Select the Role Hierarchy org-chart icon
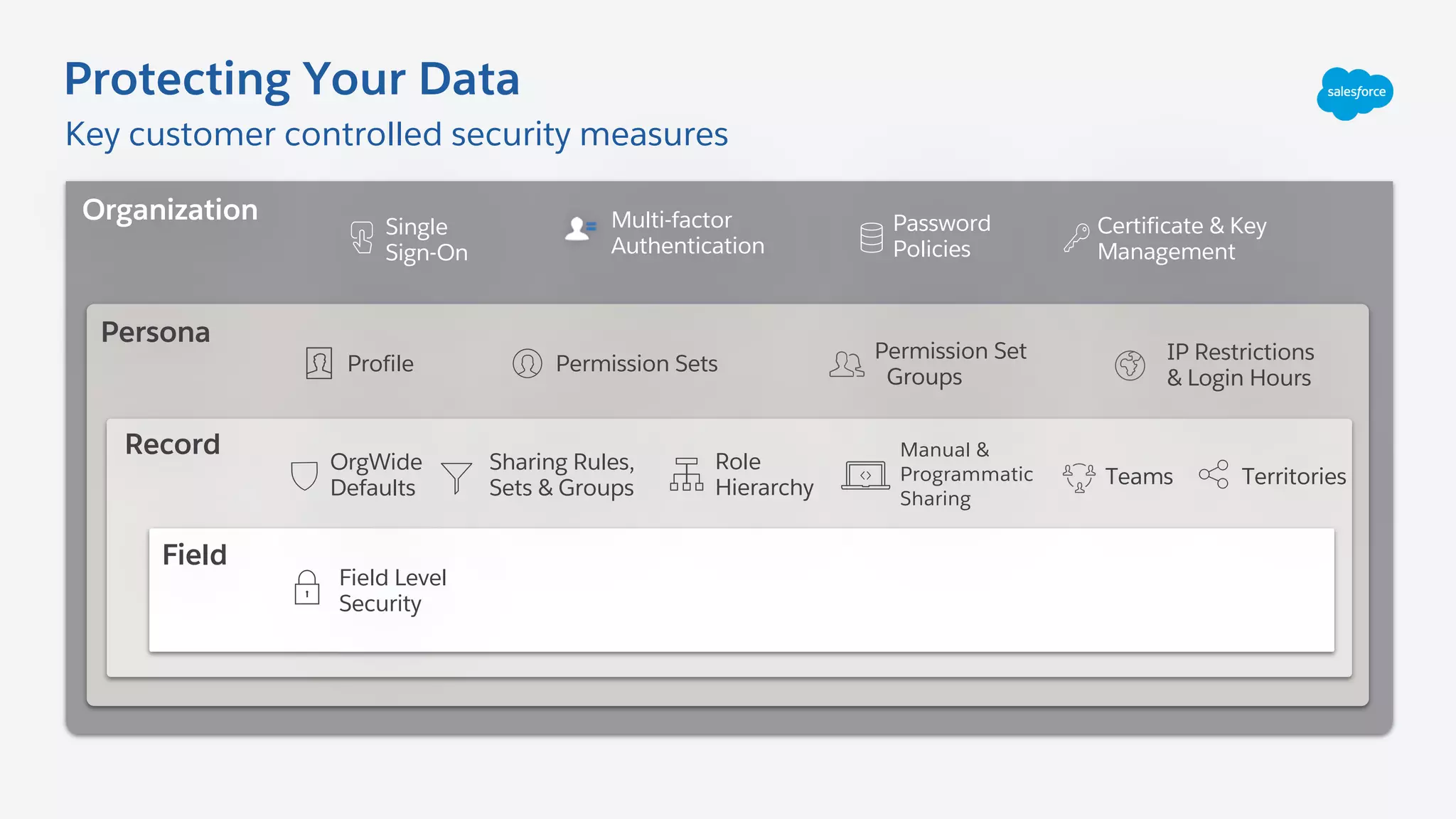This screenshot has height=819, width=1456. (x=686, y=474)
